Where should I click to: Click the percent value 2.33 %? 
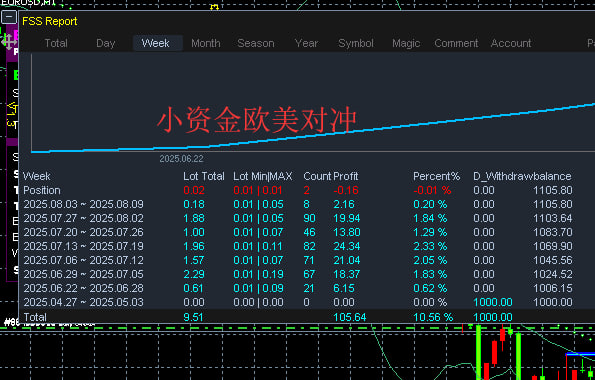tap(430, 246)
